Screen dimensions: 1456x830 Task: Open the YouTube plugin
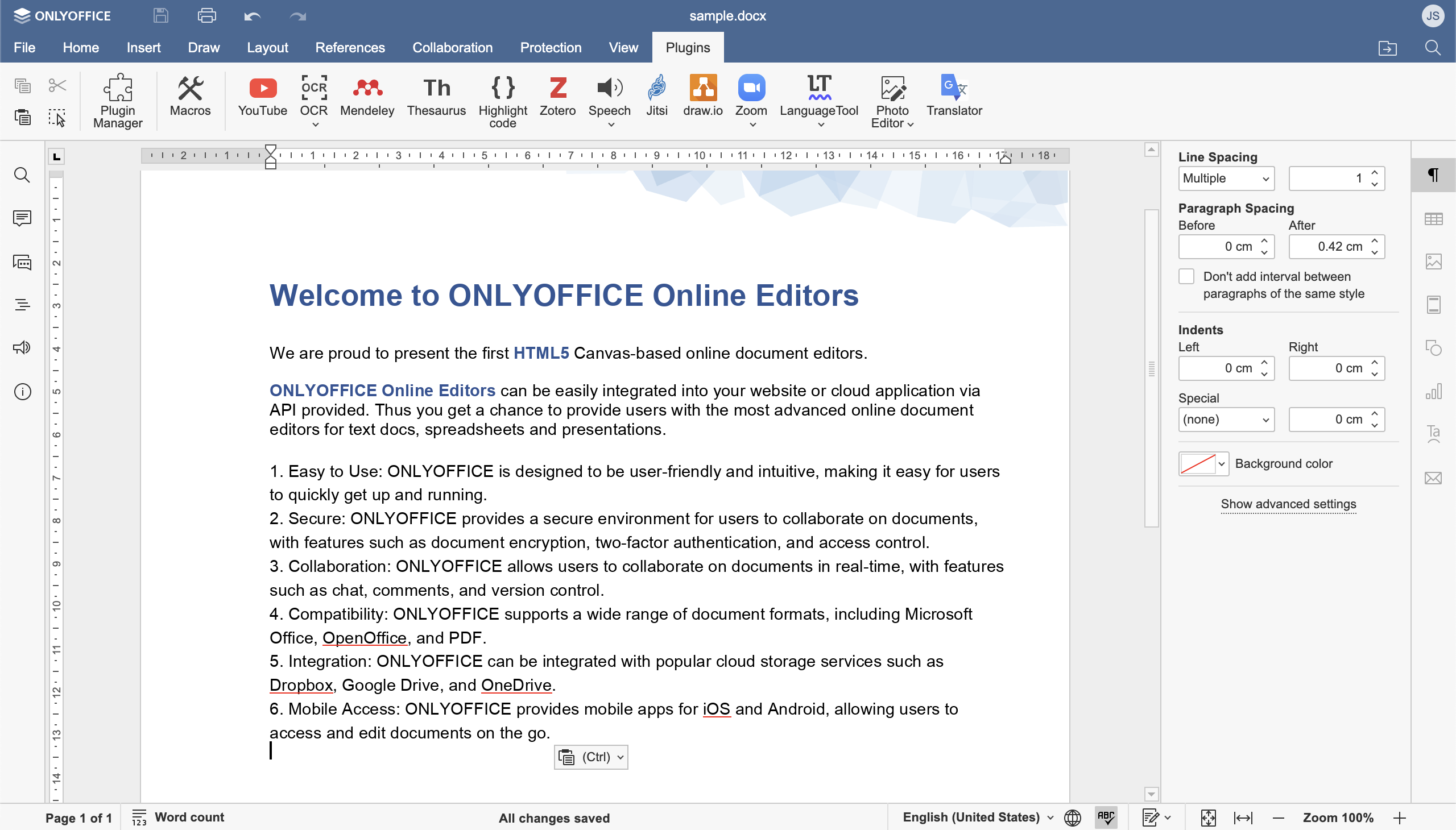tap(262, 96)
